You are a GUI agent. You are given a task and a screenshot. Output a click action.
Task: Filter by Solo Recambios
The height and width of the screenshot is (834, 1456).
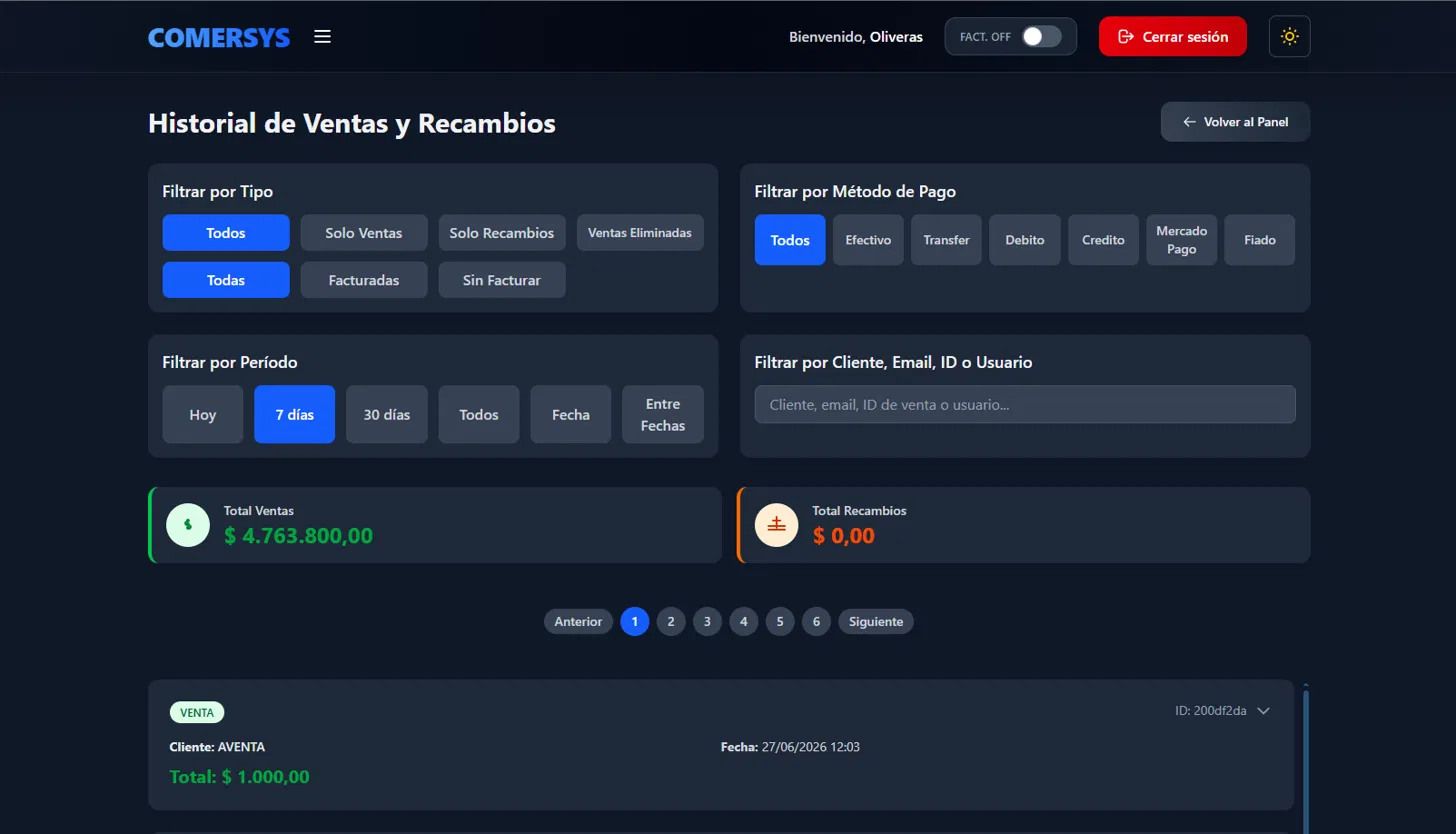(502, 233)
